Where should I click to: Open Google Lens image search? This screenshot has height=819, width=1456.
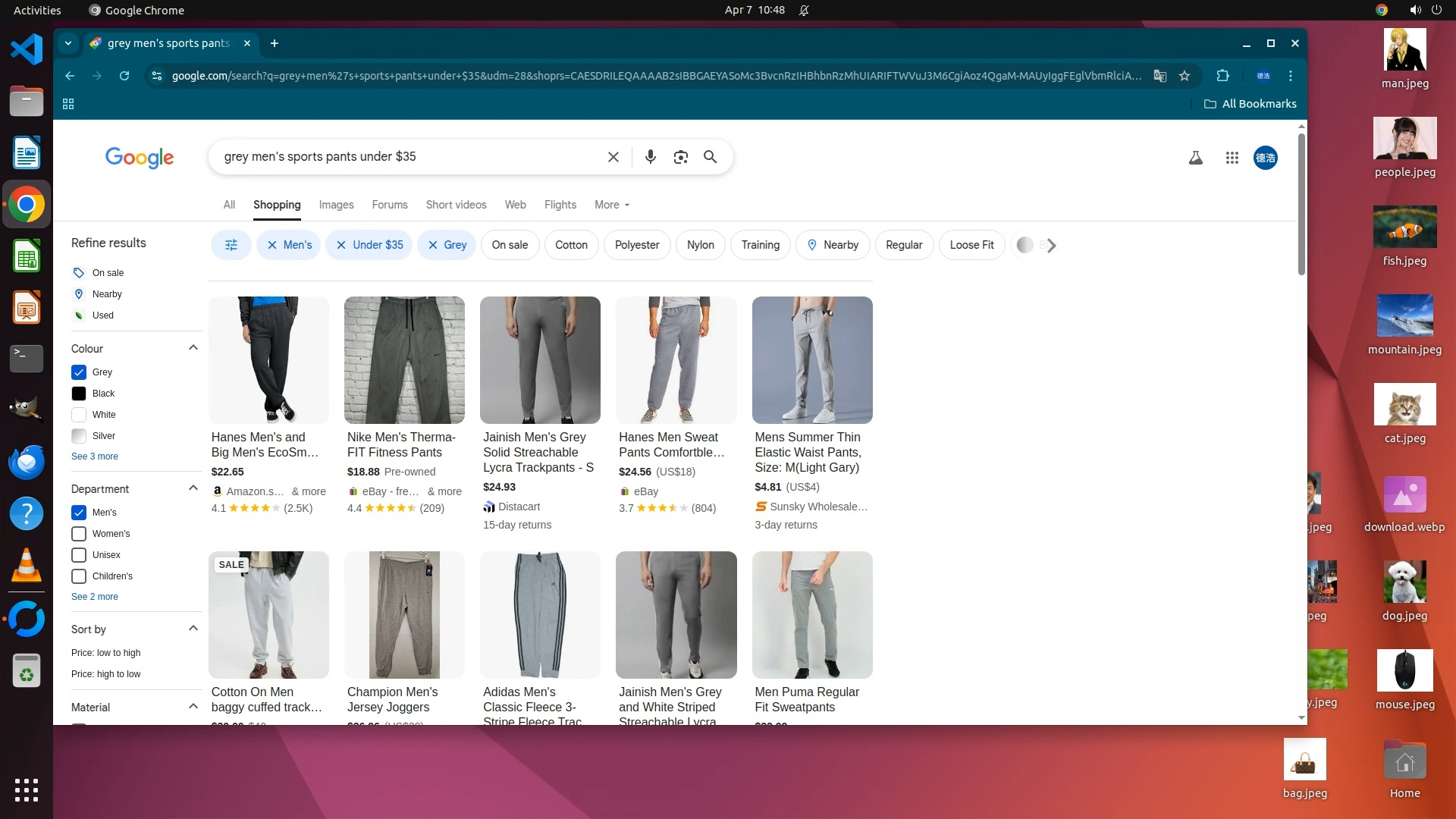680,157
